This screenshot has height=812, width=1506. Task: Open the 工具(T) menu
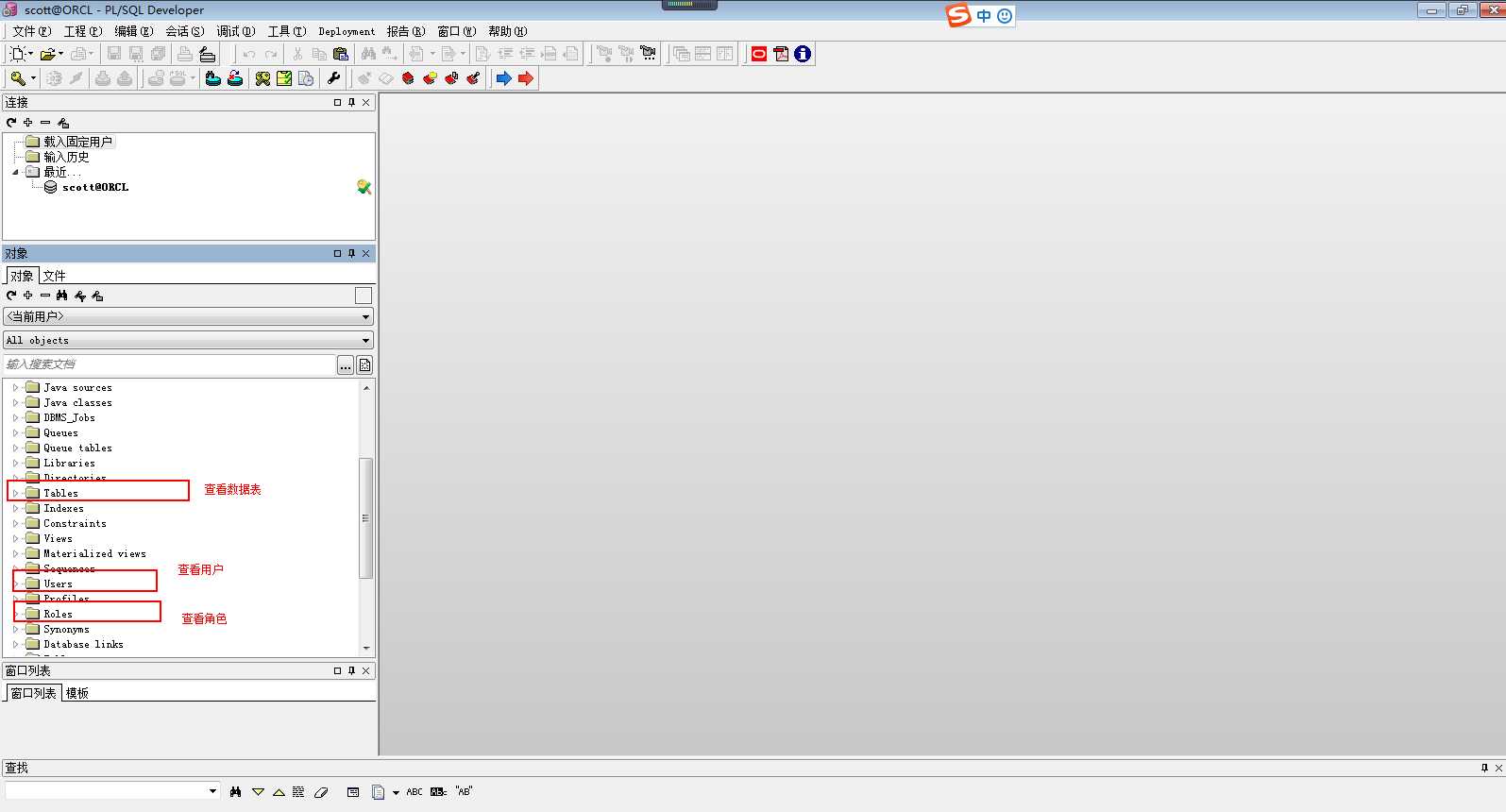[287, 31]
